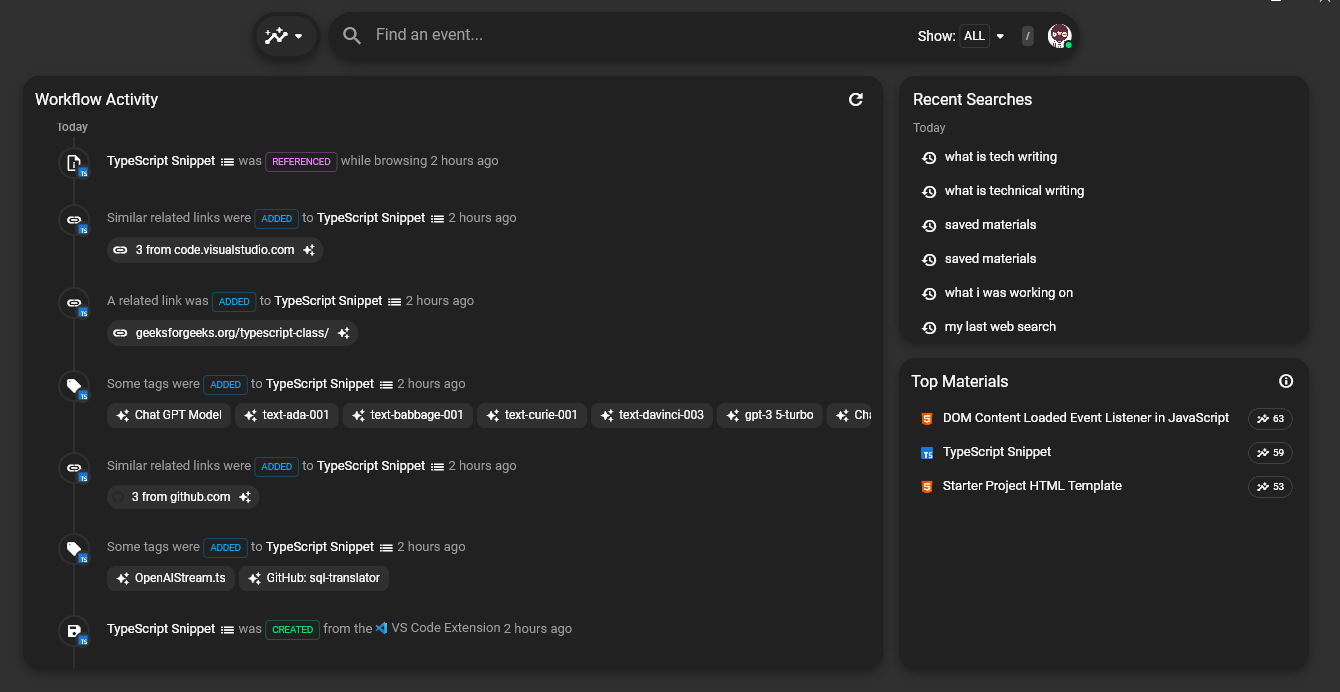Click the 'OpenAIStream.ts' tag chip
1340x692 pixels.
[x=170, y=578]
